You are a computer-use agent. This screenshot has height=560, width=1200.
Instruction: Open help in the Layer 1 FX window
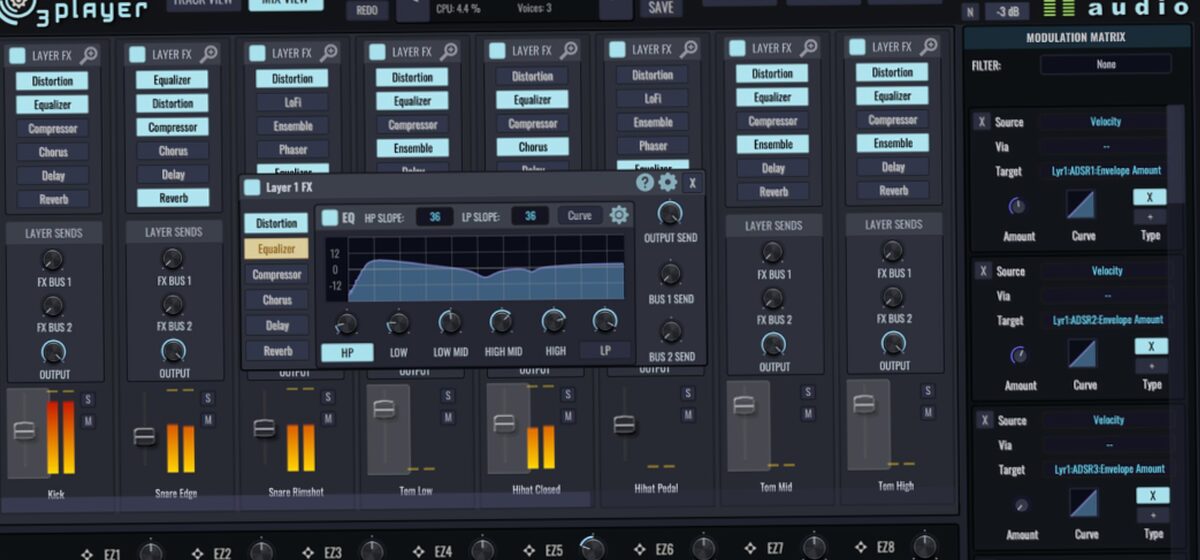(645, 182)
